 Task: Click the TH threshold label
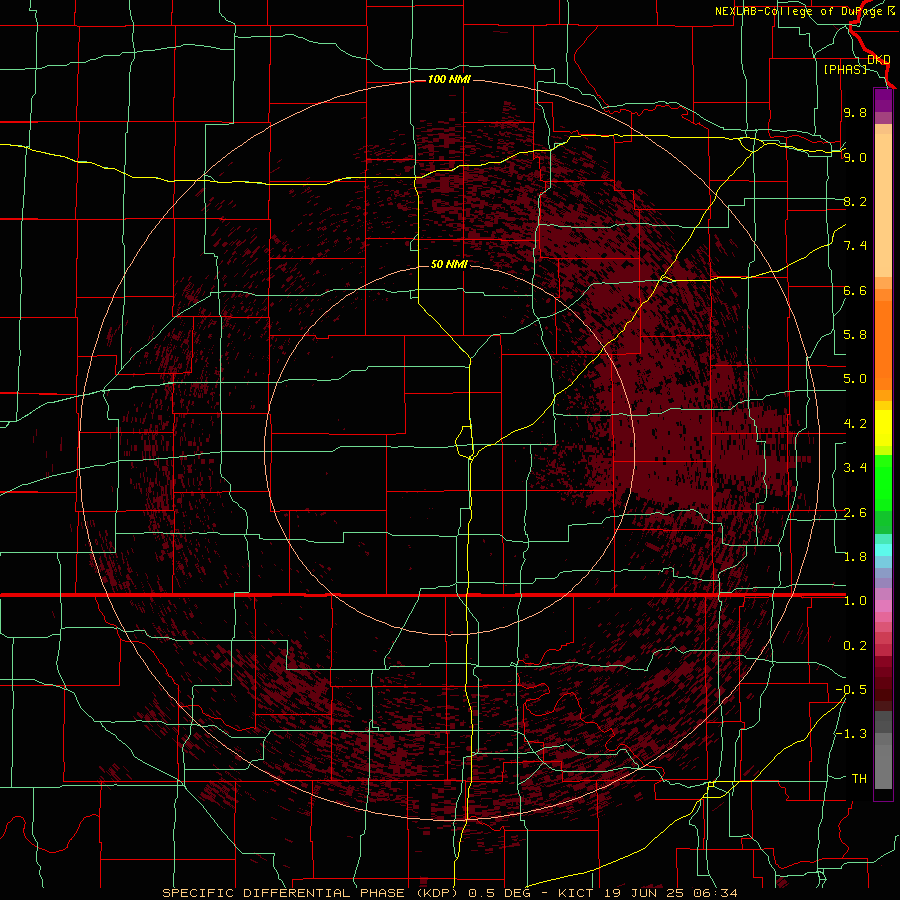pyautogui.click(x=859, y=779)
